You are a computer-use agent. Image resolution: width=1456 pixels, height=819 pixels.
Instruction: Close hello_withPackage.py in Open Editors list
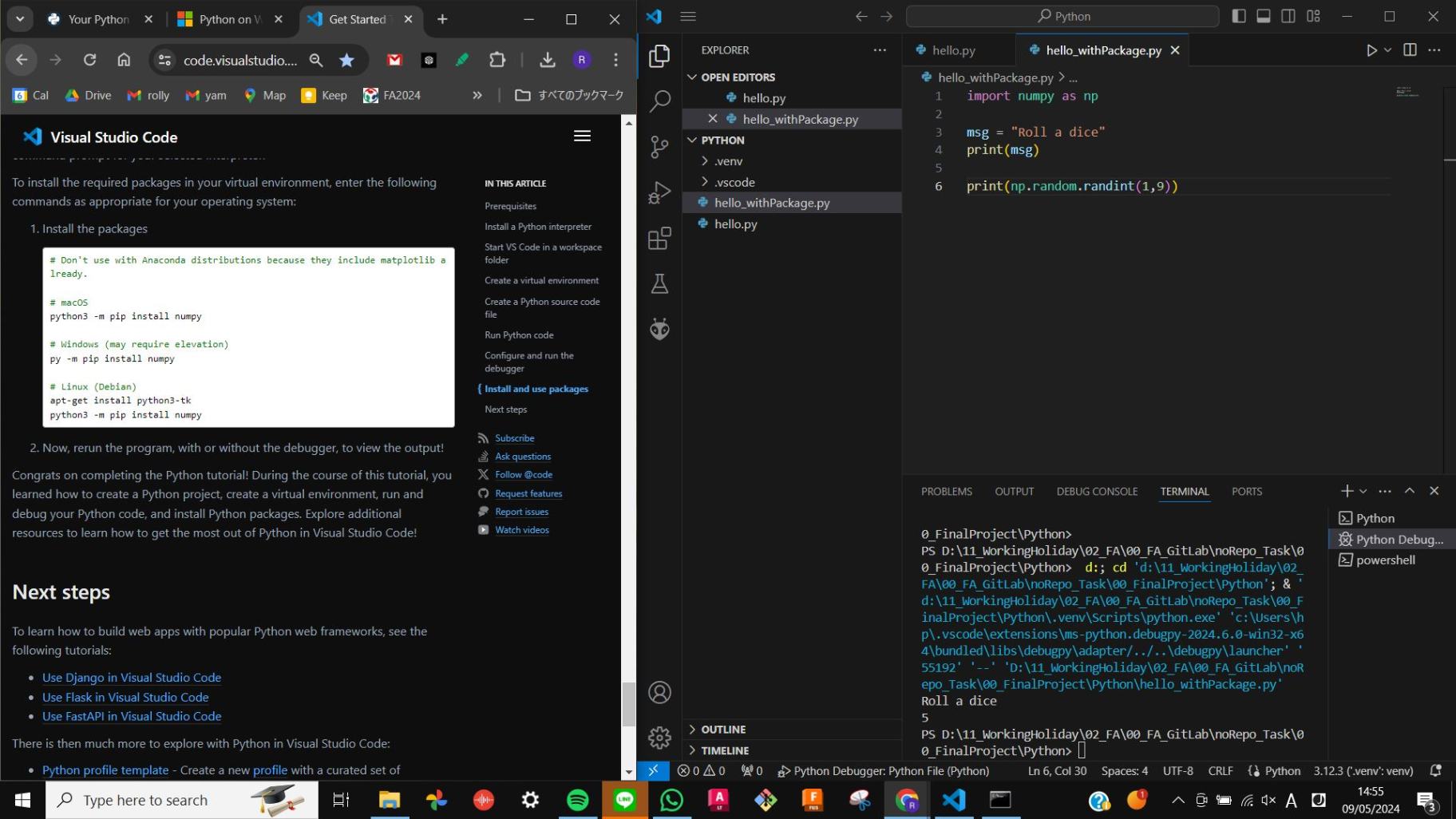click(713, 119)
